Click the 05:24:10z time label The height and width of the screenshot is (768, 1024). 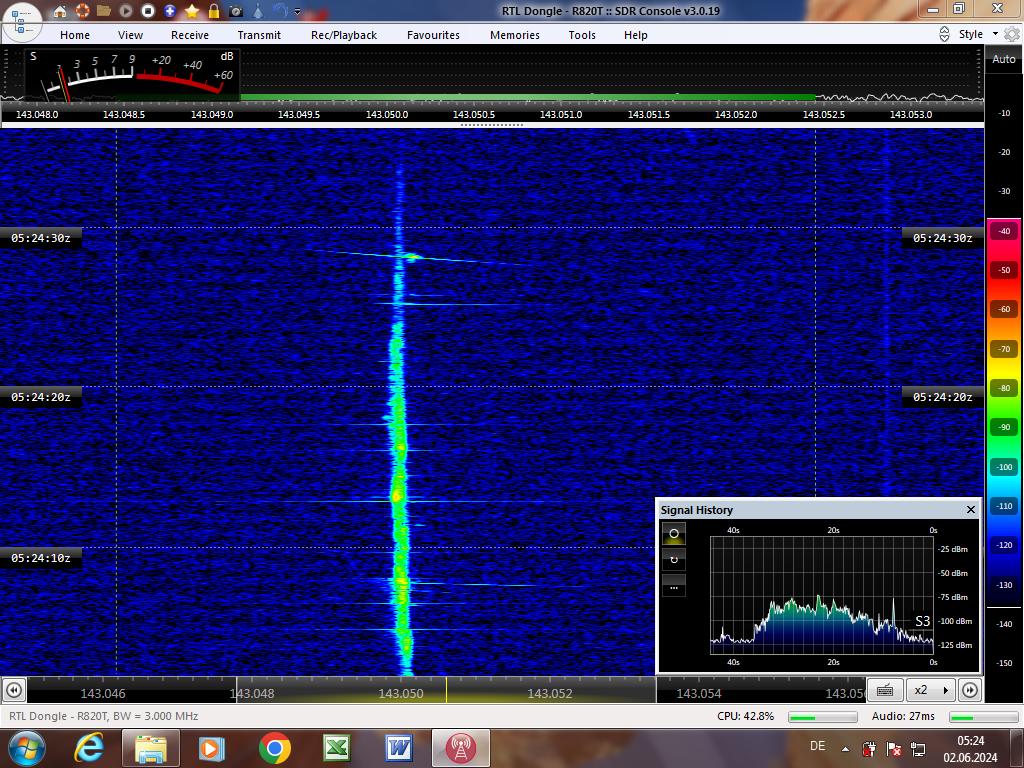pyautogui.click(x=40, y=558)
